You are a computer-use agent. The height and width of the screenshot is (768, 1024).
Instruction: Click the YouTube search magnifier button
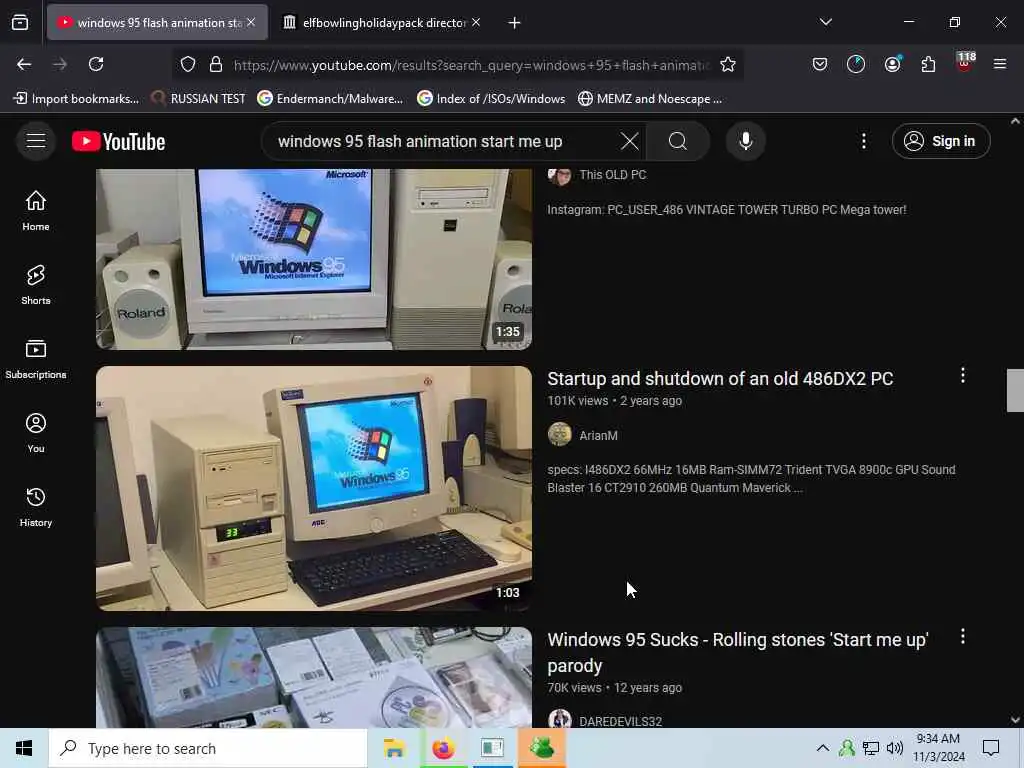coord(678,141)
